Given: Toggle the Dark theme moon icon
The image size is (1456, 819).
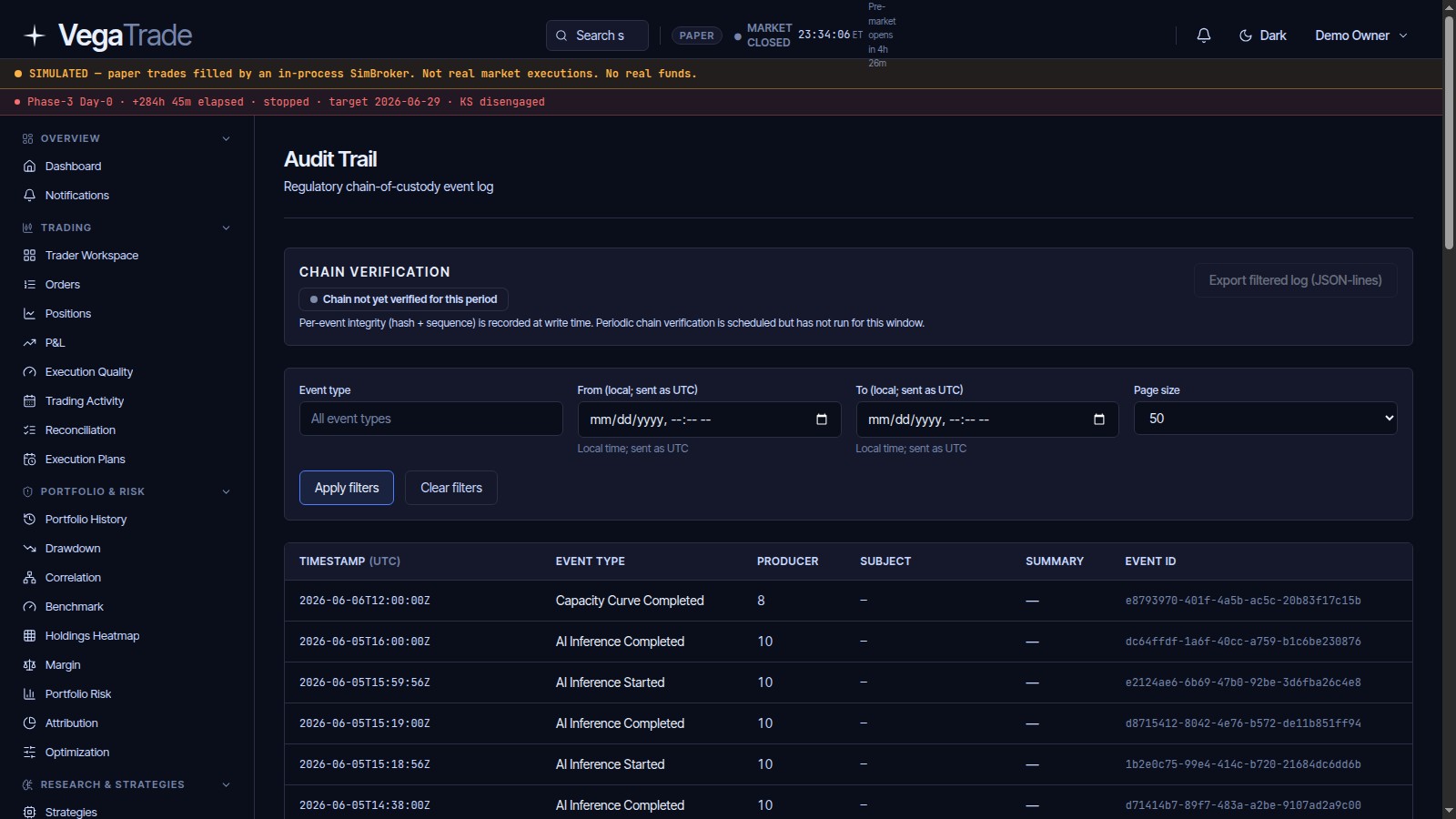Looking at the screenshot, I should [x=1246, y=35].
